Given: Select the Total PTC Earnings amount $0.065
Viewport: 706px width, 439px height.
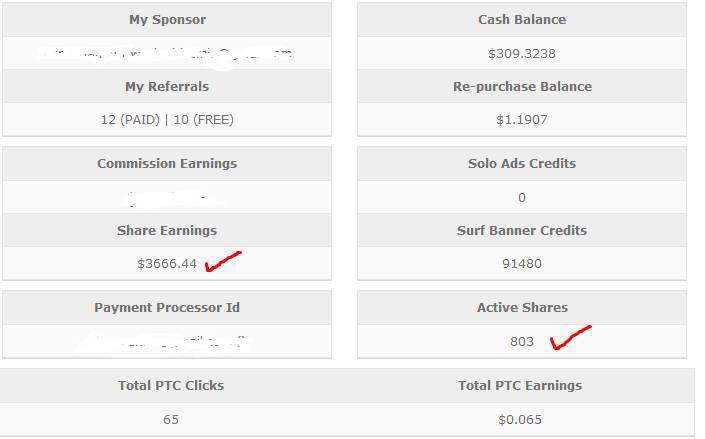Looking at the screenshot, I should 520,420.
